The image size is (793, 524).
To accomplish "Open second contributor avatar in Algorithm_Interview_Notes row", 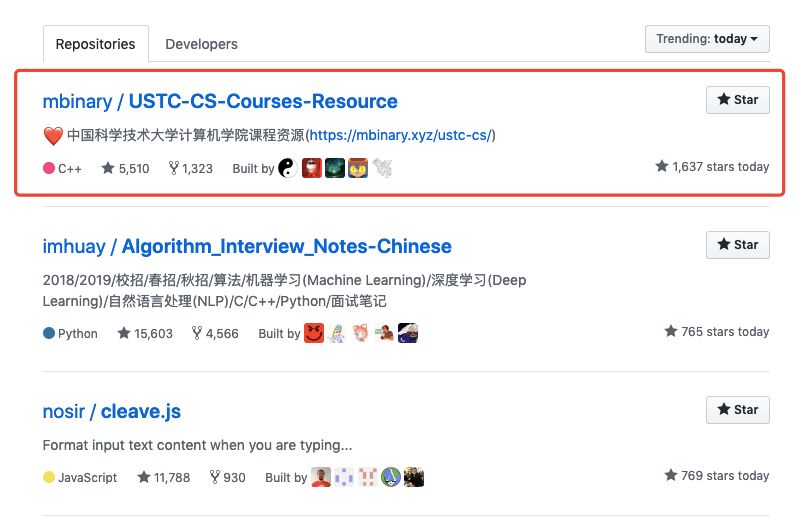I will click(337, 333).
